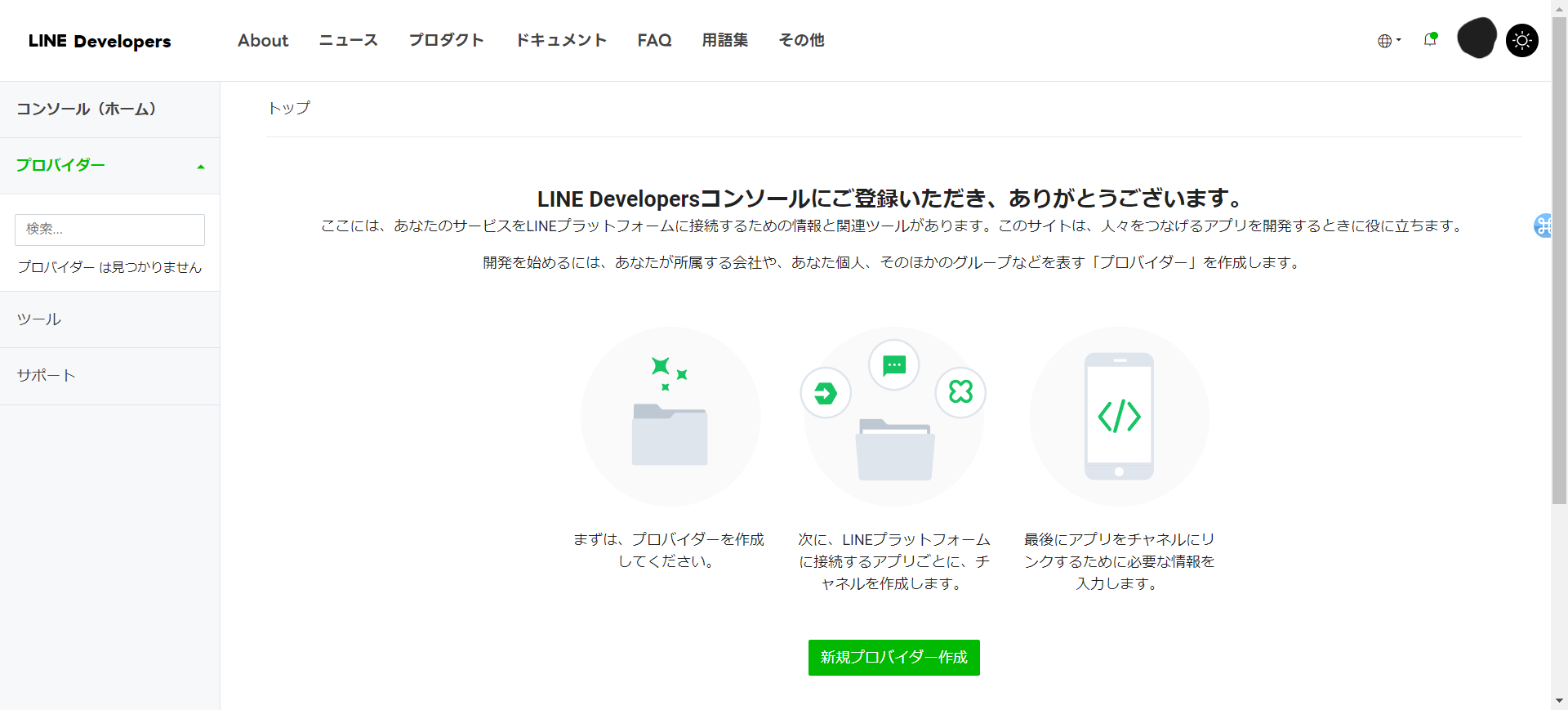The image size is (1568, 710).
Task: Click the phone code illustration
Action: coord(1119,416)
